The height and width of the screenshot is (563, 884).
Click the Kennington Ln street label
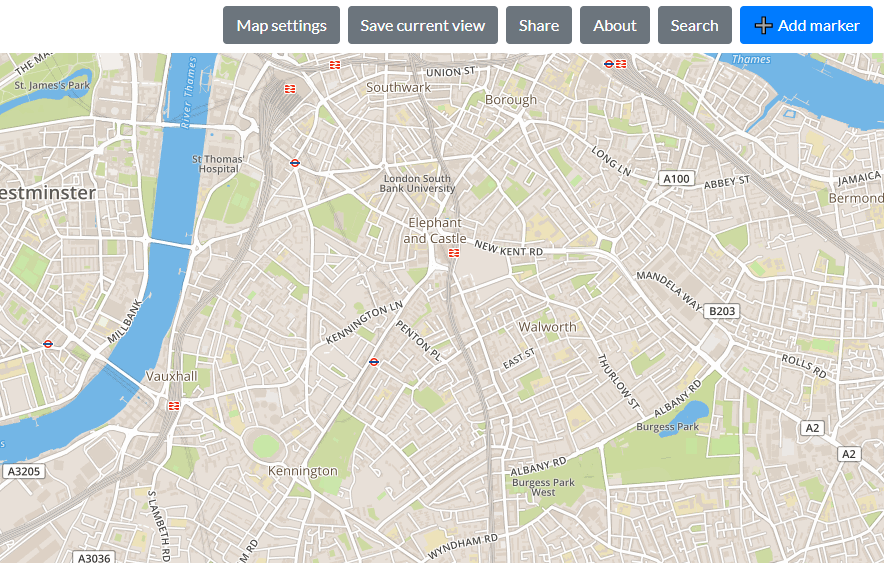(365, 322)
